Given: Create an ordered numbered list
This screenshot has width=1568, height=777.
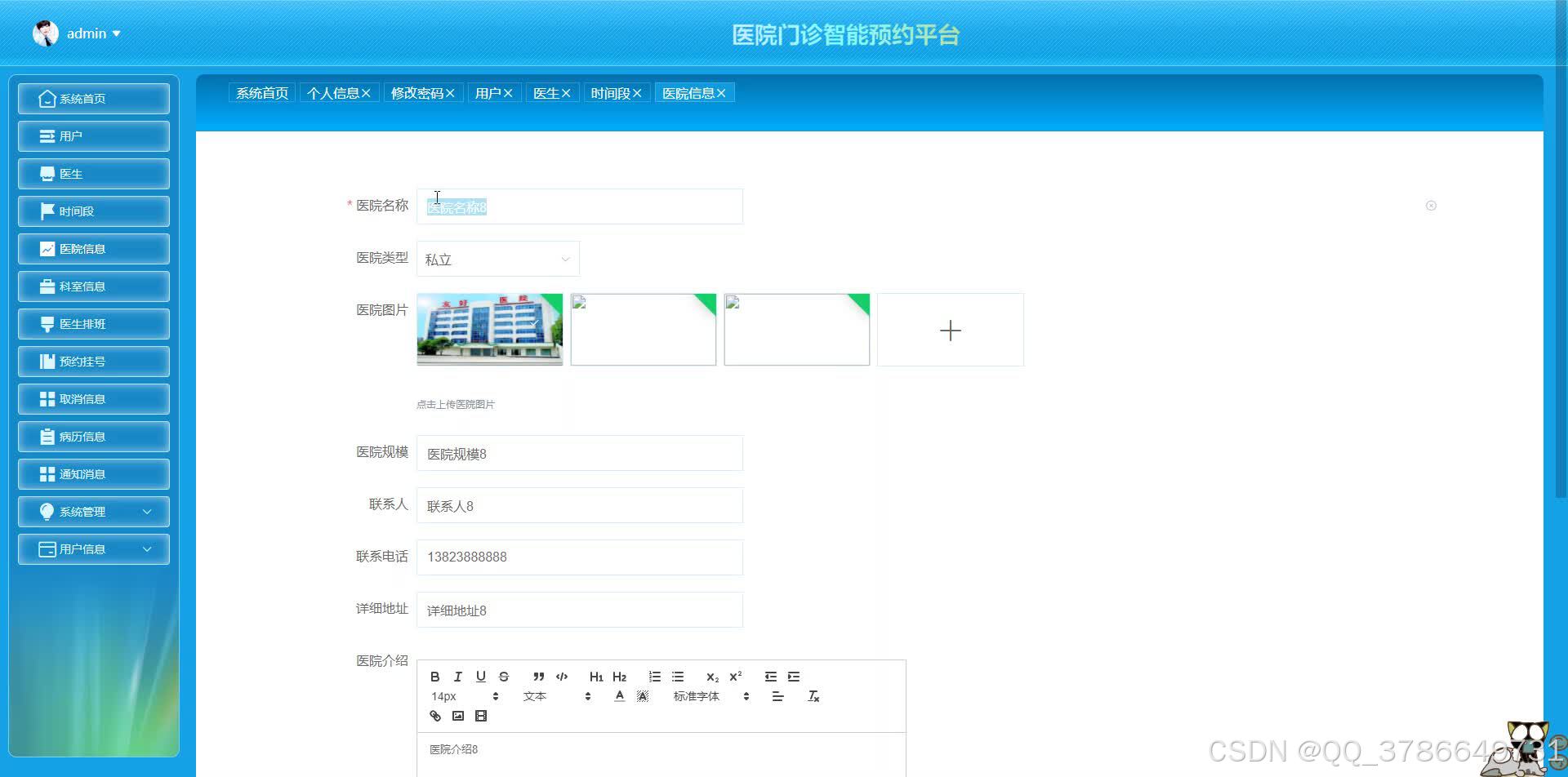Looking at the screenshot, I should pyautogui.click(x=655, y=677).
